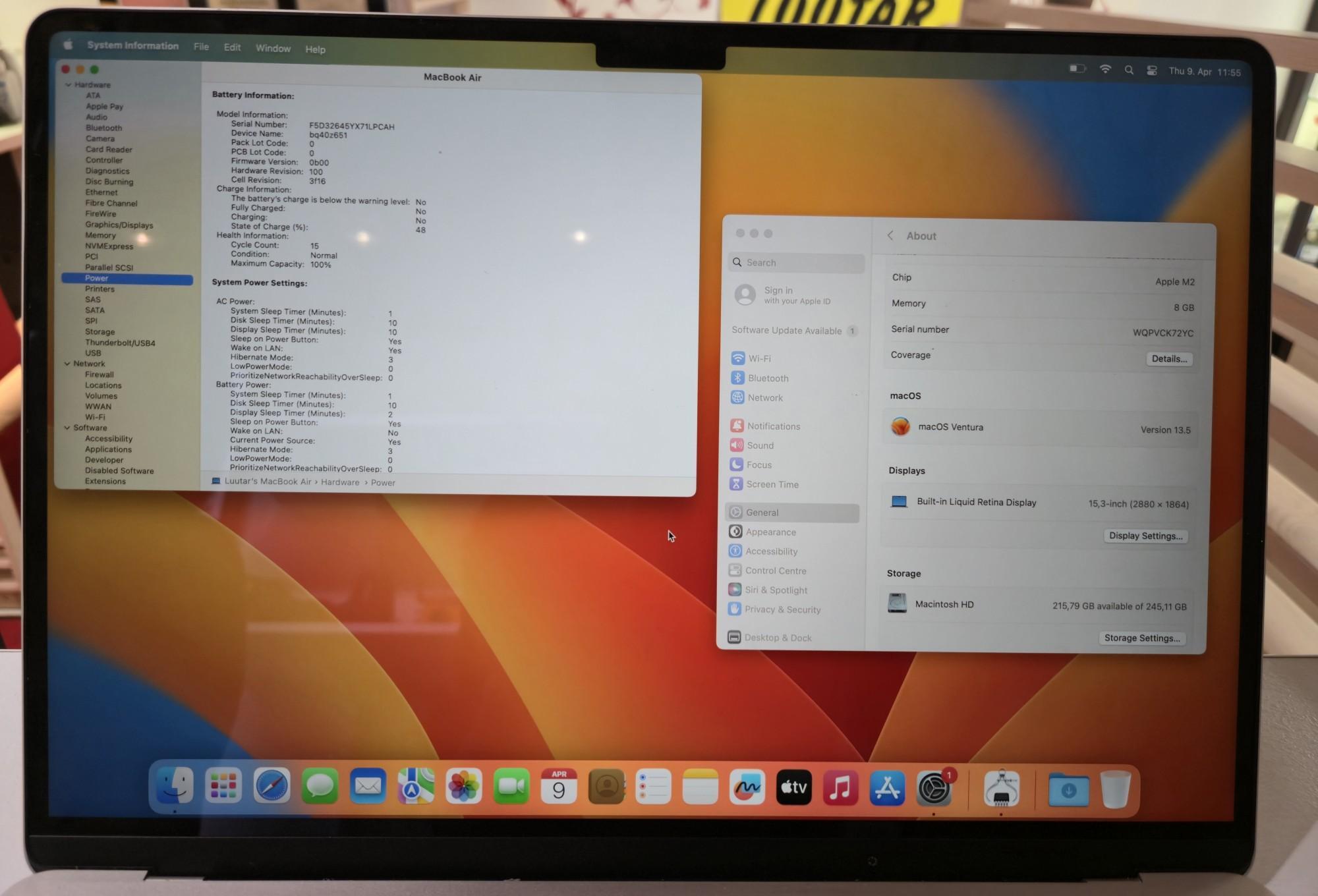Collapse the Network tree section
Image resolution: width=1318 pixels, height=896 pixels.
point(67,364)
